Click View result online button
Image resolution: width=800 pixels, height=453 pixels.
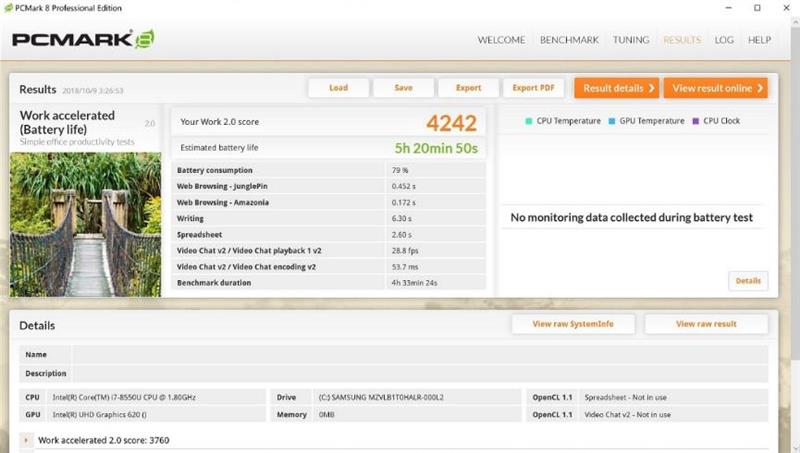(715, 88)
